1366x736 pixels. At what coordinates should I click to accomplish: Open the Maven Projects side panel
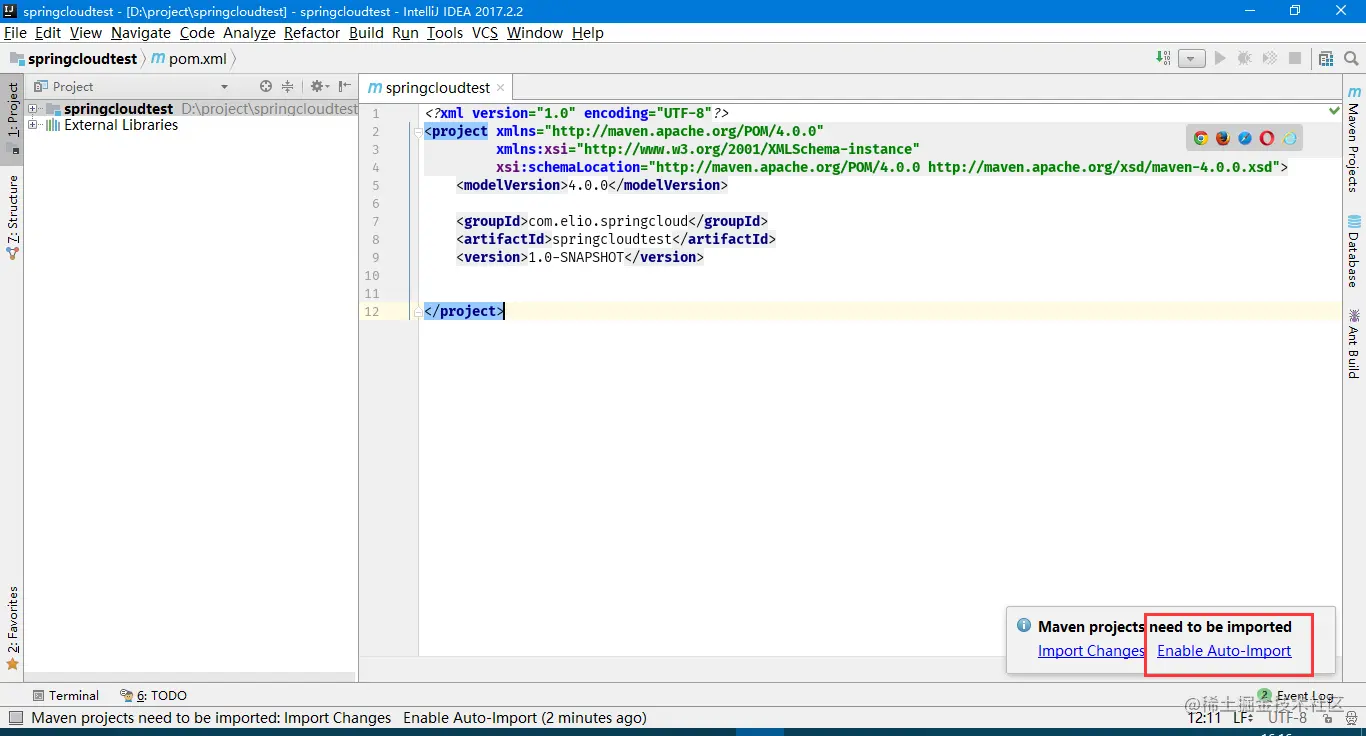(1353, 140)
